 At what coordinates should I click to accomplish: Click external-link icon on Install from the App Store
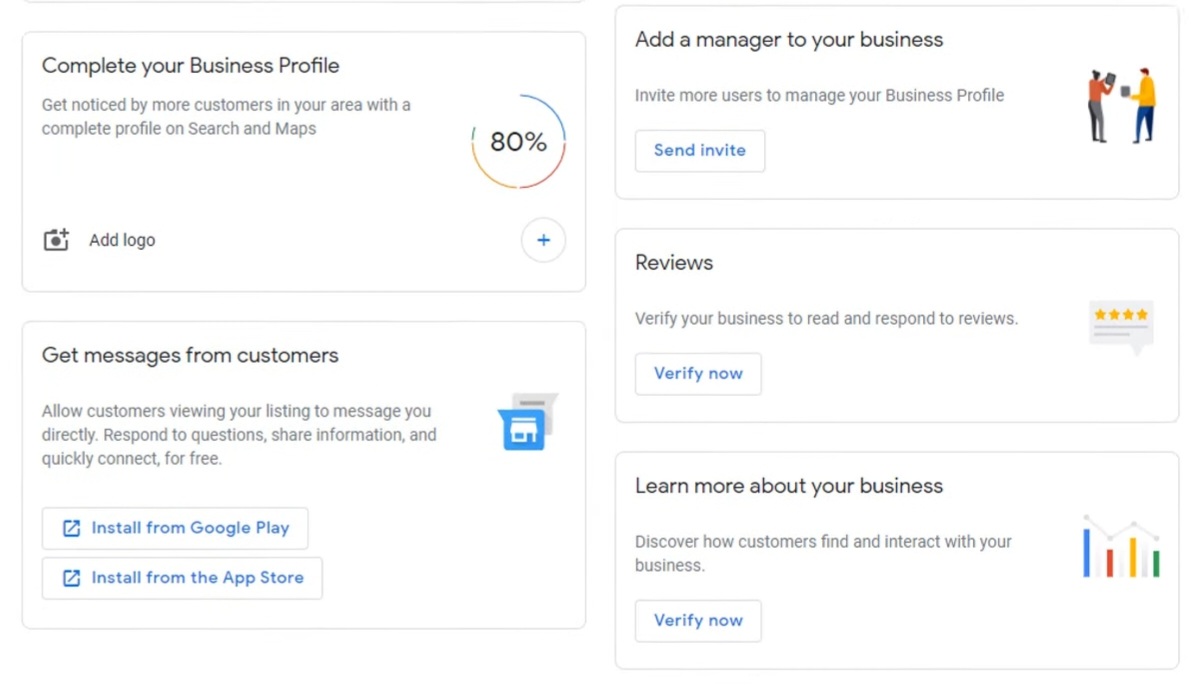coord(71,578)
